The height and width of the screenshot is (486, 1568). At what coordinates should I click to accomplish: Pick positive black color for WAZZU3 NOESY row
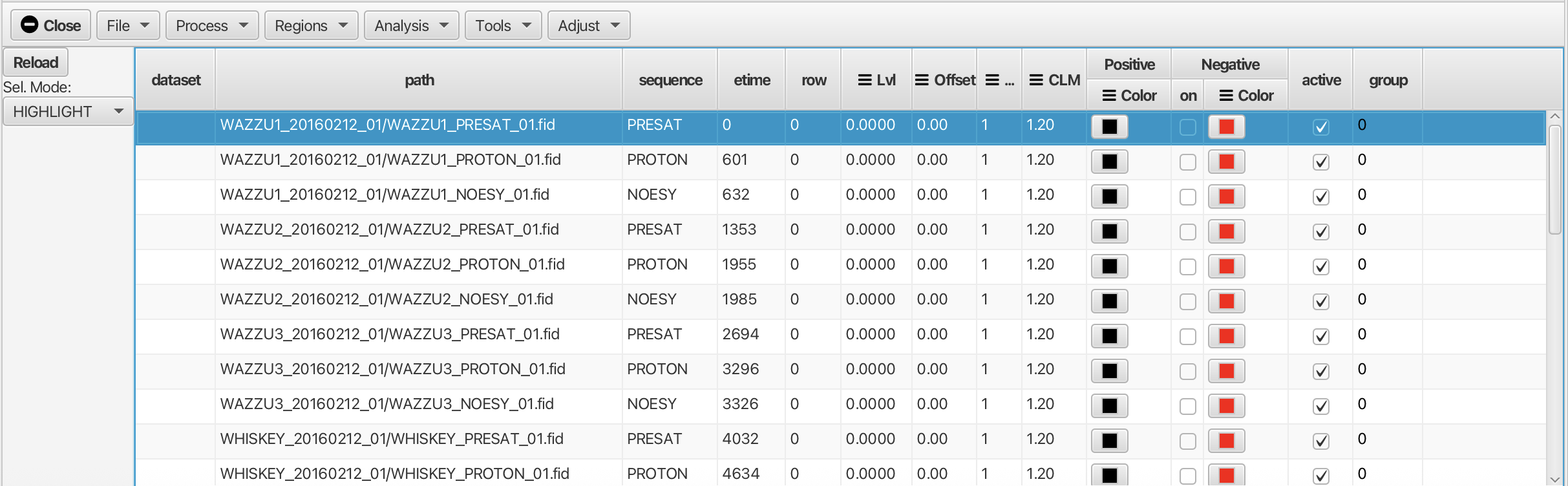[1109, 406]
